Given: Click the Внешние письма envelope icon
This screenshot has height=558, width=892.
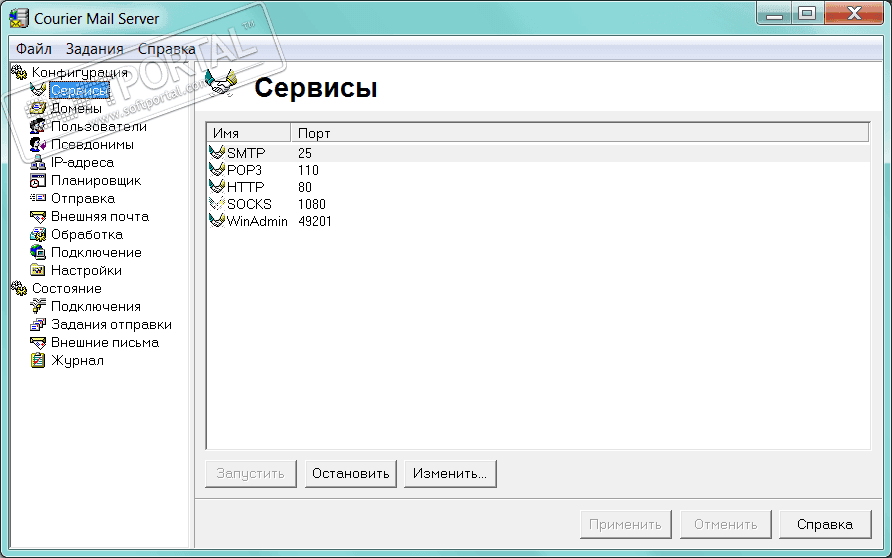Looking at the screenshot, I should tap(38, 342).
